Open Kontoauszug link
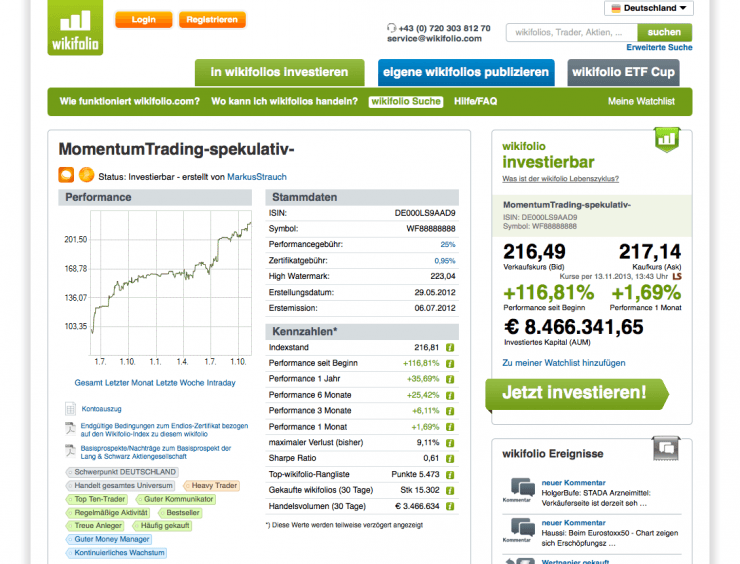Image resolution: width=740 pixels, height=564 pixels. click(101, 409)
